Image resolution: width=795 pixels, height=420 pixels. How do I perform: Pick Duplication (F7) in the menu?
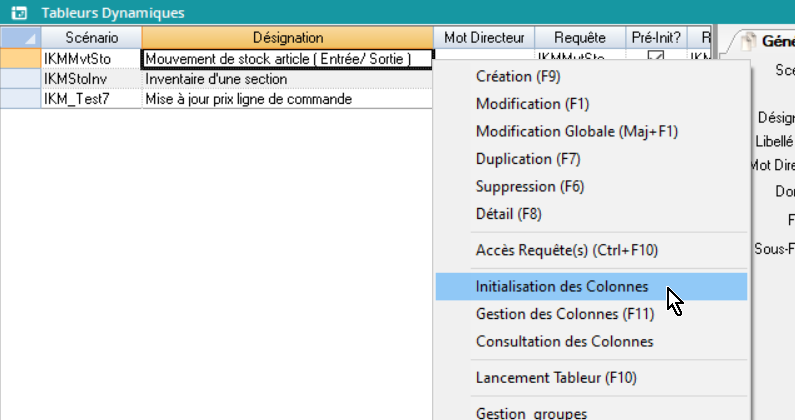pos(527,159)
